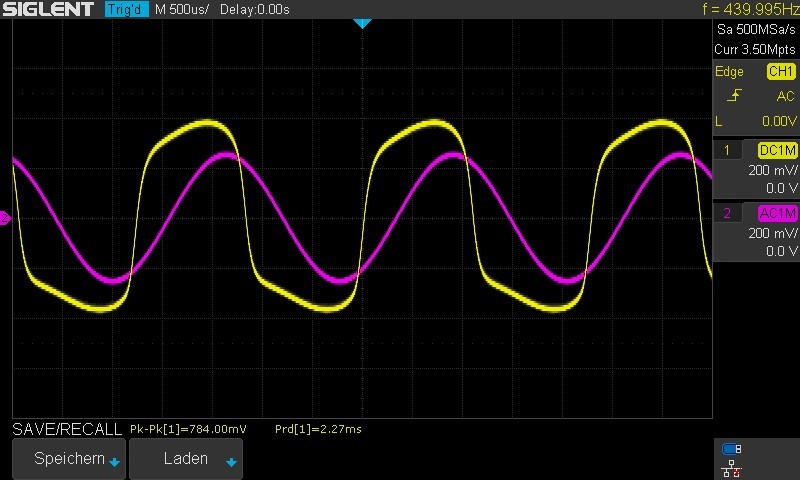Open the Speichern menu button
The width and height of the screenshot is (800, 480).
tap(69, 459)
